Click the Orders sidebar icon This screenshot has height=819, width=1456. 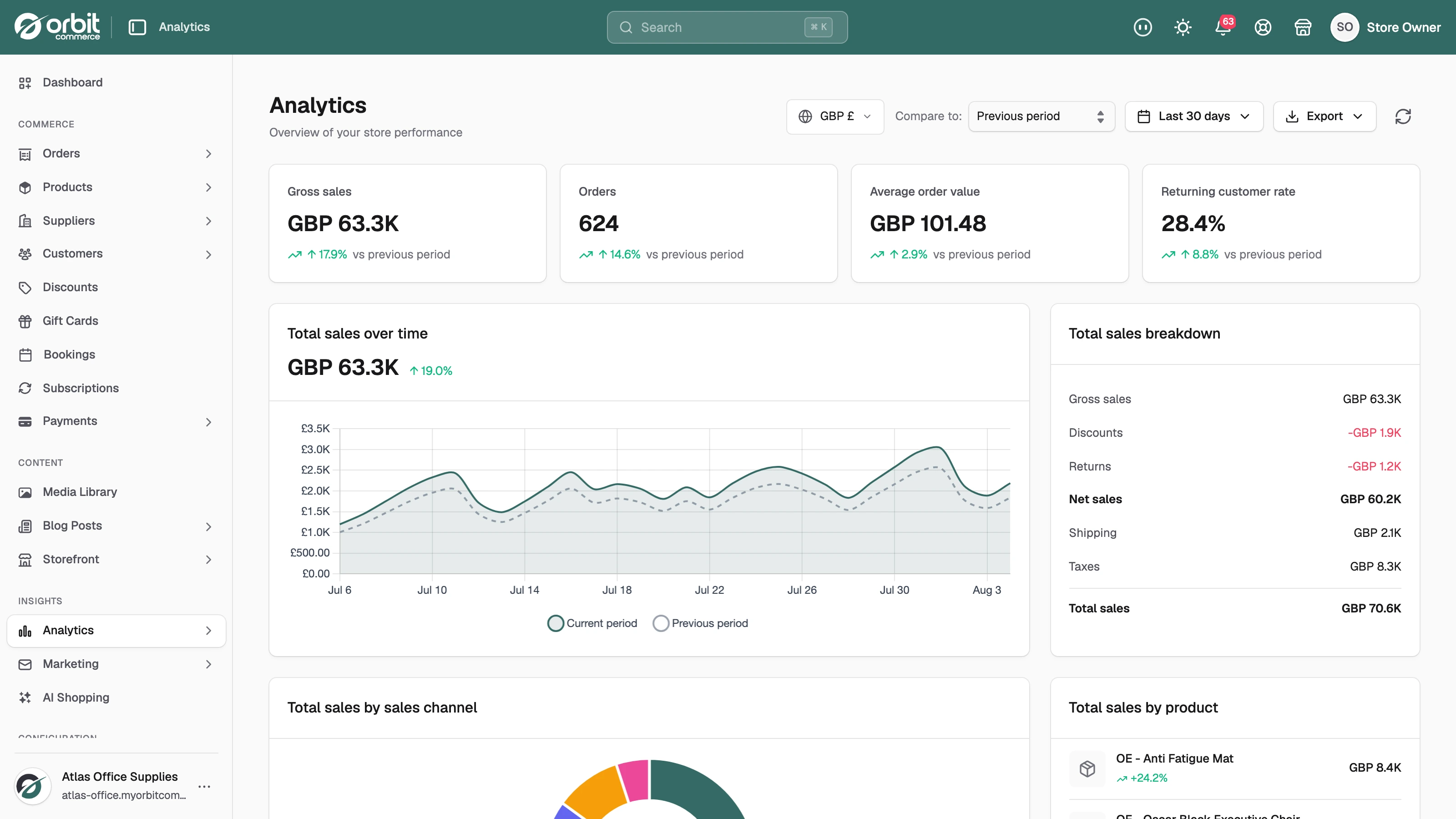coord(25,154)
